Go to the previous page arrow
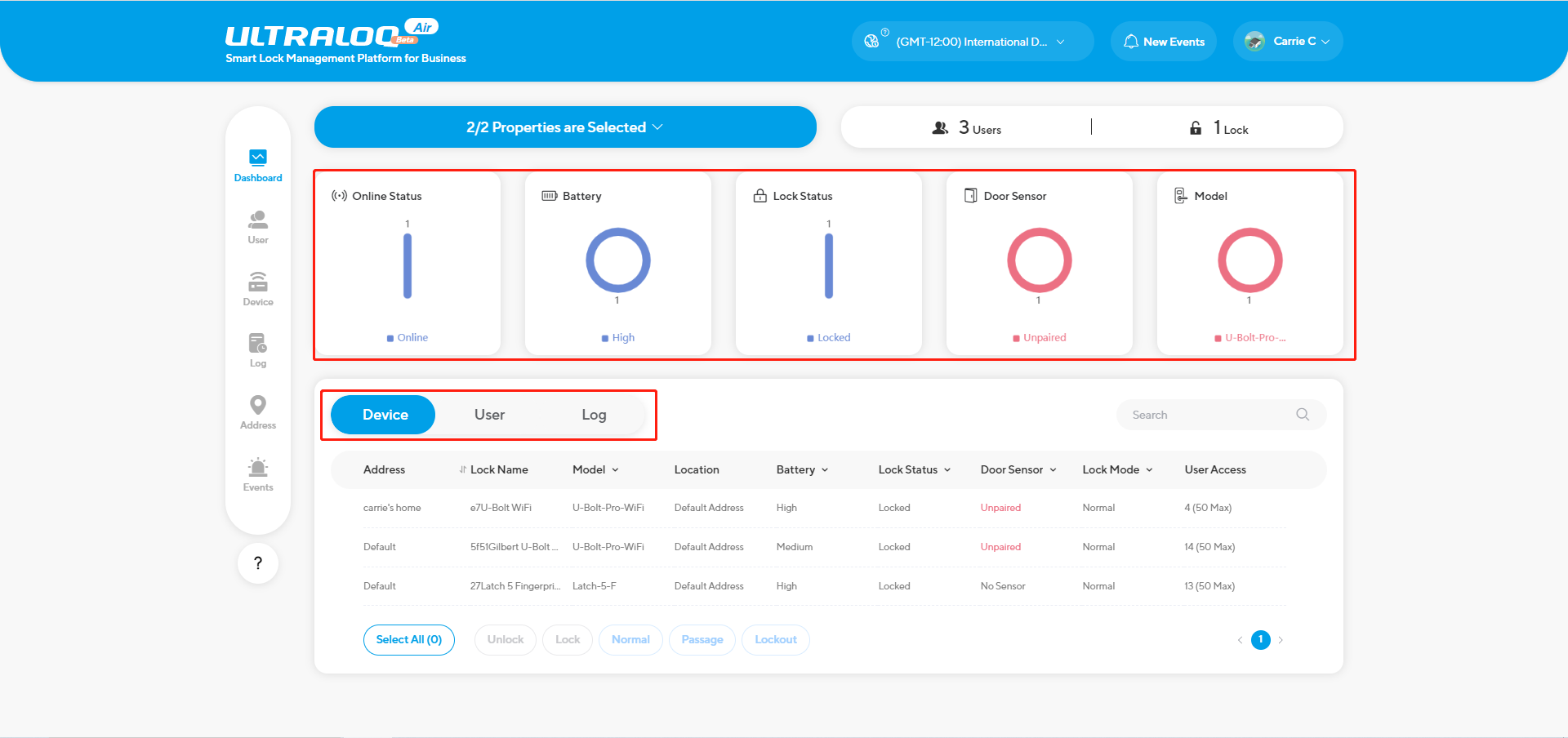The height and width of the screenshot is (738, 1568). [x=1240, y=640]
